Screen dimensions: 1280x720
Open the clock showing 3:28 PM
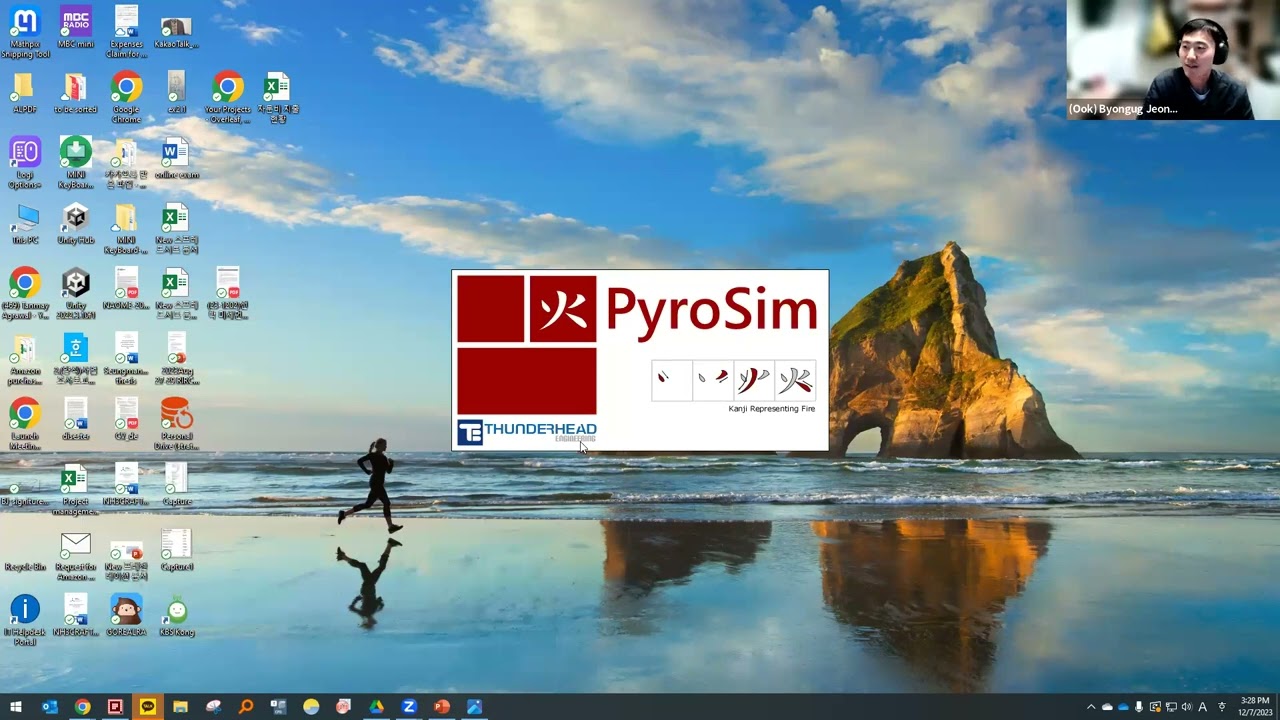click(x=1255, y=707)
